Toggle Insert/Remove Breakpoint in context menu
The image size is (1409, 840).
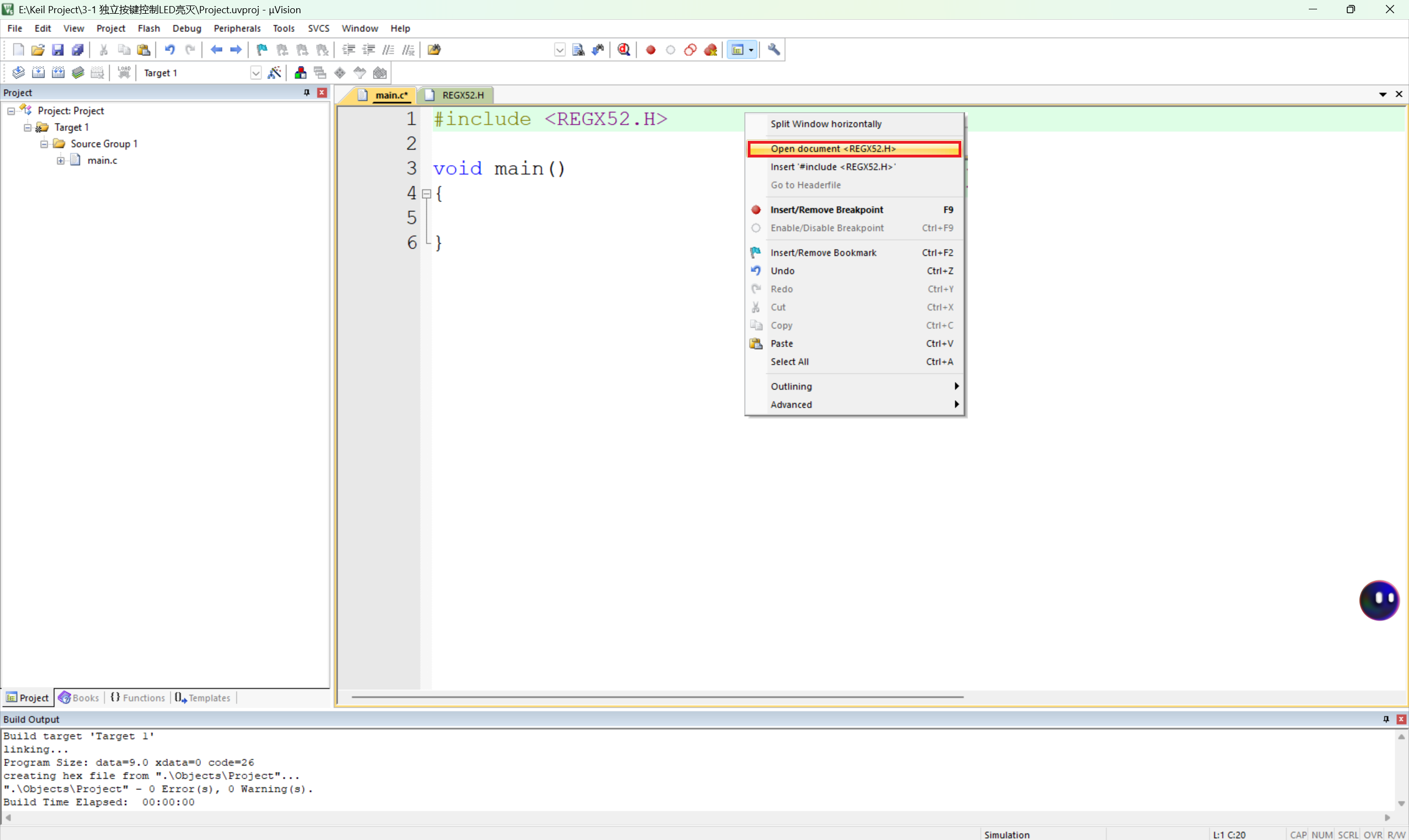tap(826, 209)
